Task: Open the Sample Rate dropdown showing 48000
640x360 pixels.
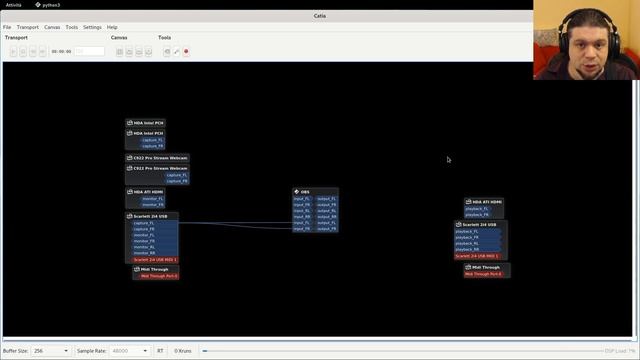Action: click(x=129, y=351)
